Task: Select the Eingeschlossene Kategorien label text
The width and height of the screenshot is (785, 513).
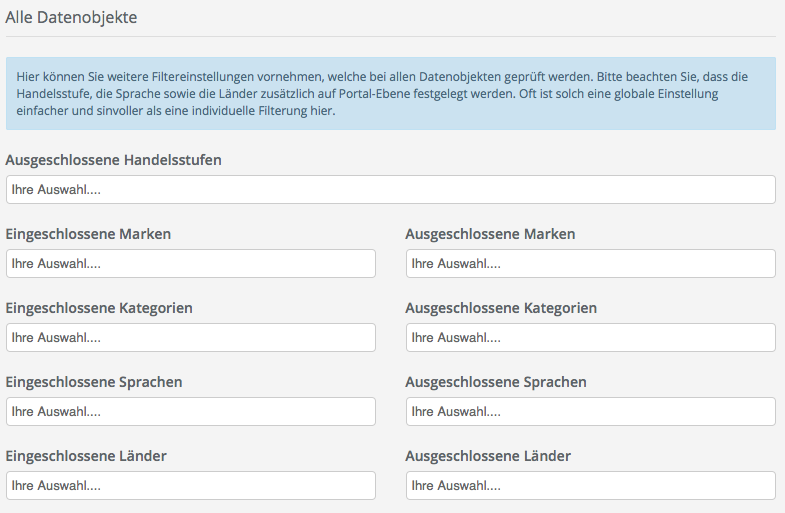Action: (99, 308)
